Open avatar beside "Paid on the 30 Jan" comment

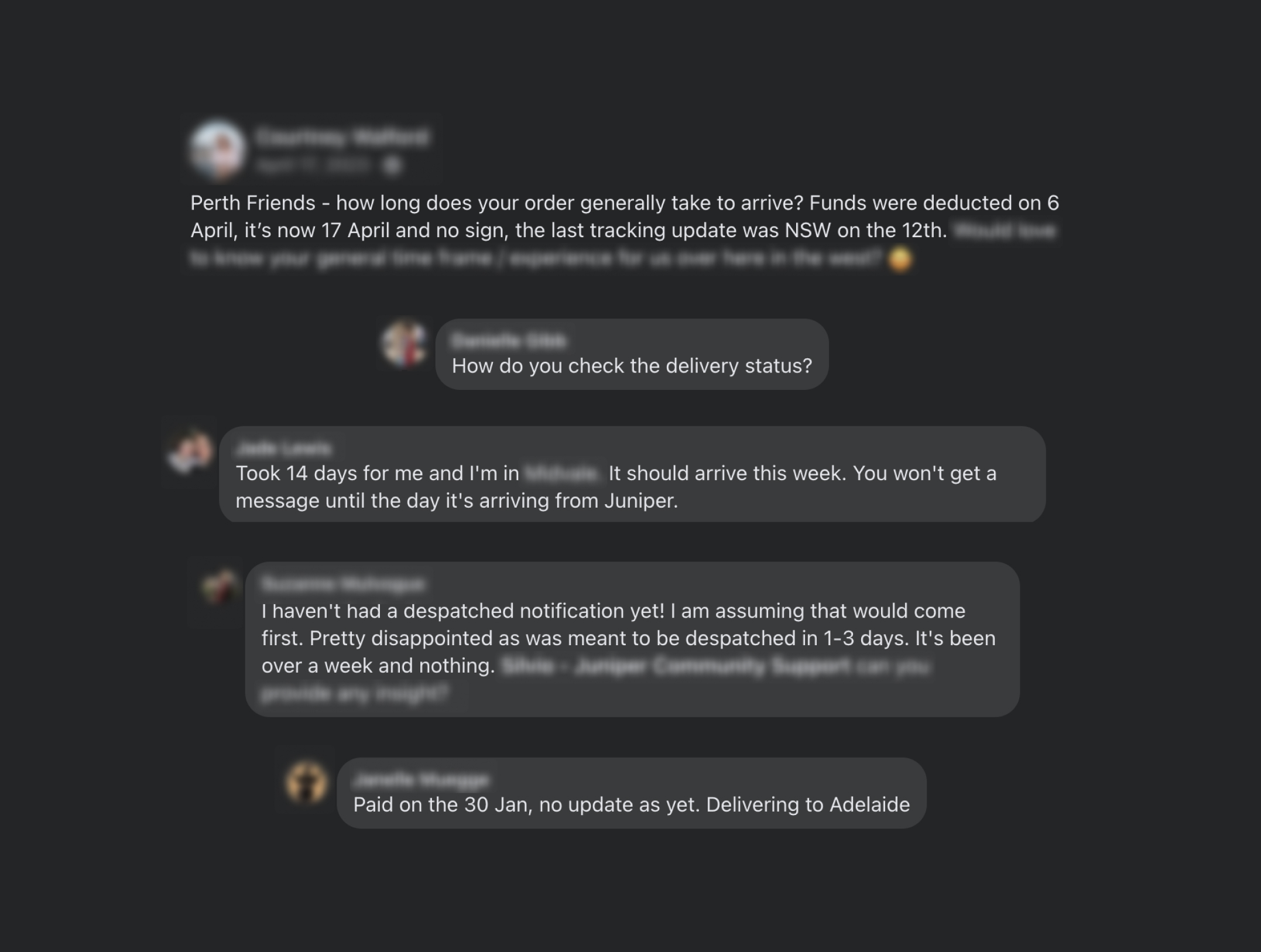(x=306, y=782)
